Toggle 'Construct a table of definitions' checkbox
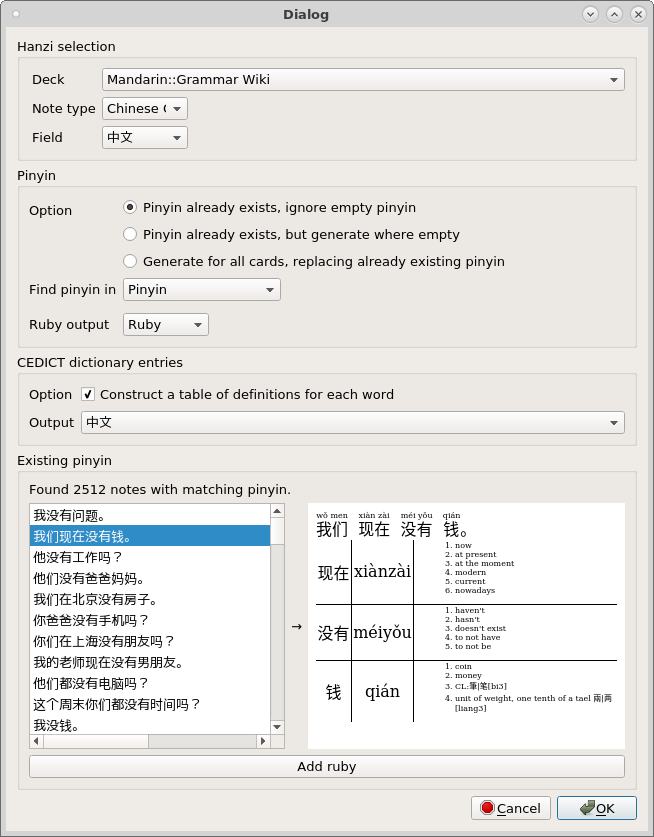Screen dimensions: 654x837 tap(88, 395)
